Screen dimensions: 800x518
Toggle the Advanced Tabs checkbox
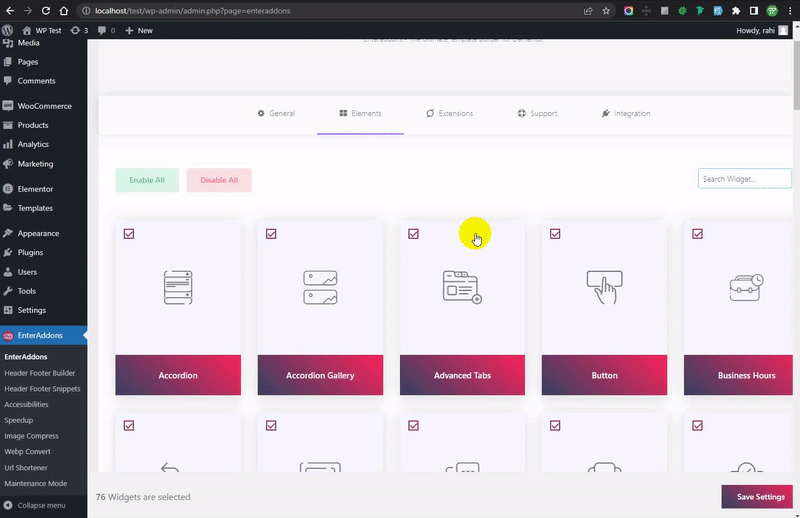(413, 234)
